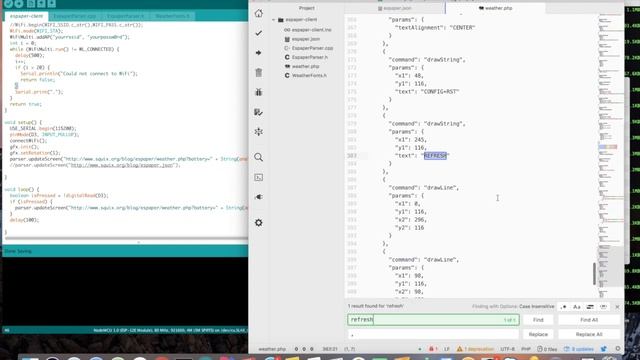
Task: Click the PlatformIO Upload arrow icon
Action: point(258,53)
